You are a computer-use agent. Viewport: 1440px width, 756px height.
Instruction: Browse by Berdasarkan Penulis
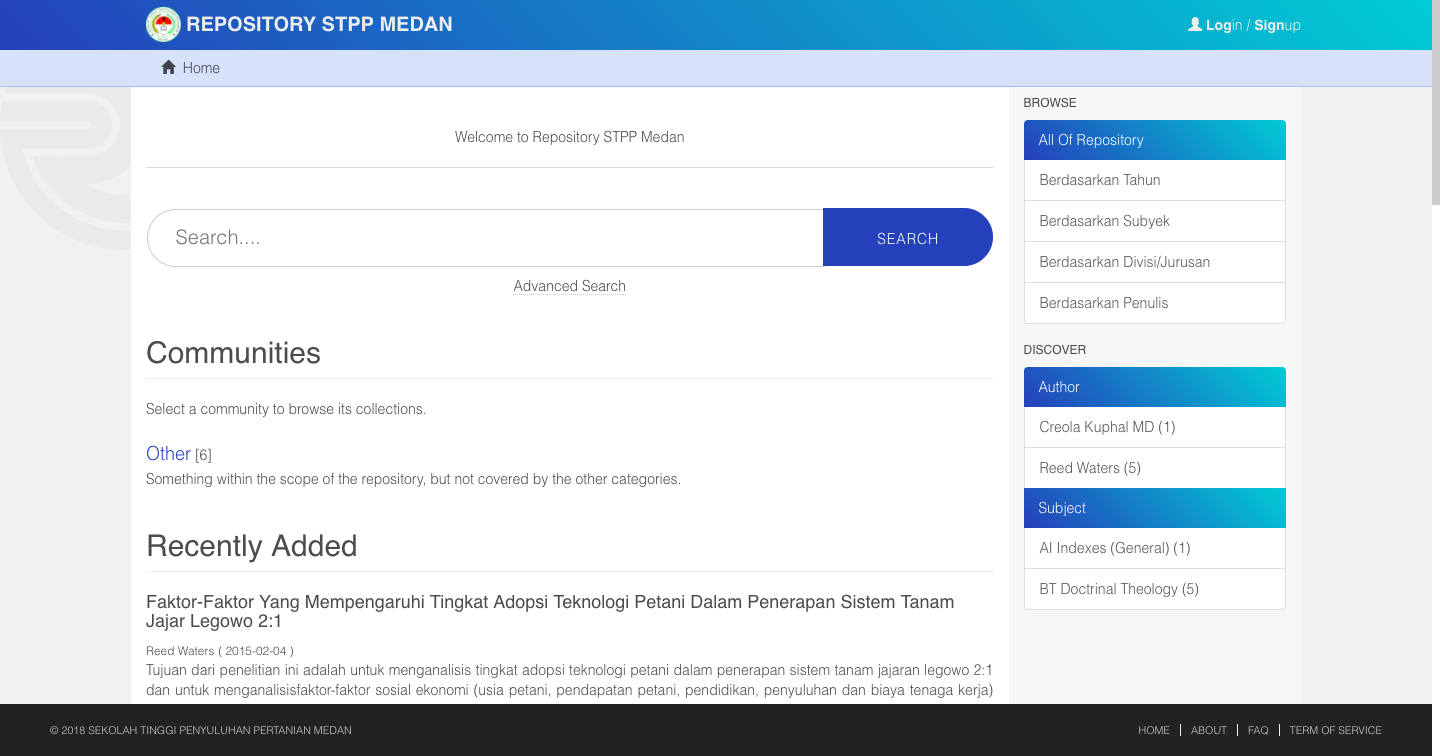pos(1155,303)
